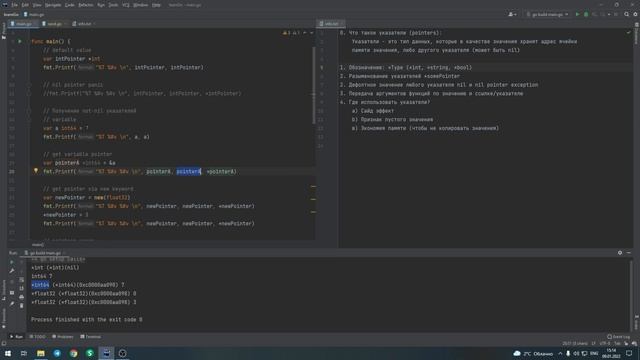Open the File menu
The height and width of the screenshot is (360, 640).
point(15,5)
